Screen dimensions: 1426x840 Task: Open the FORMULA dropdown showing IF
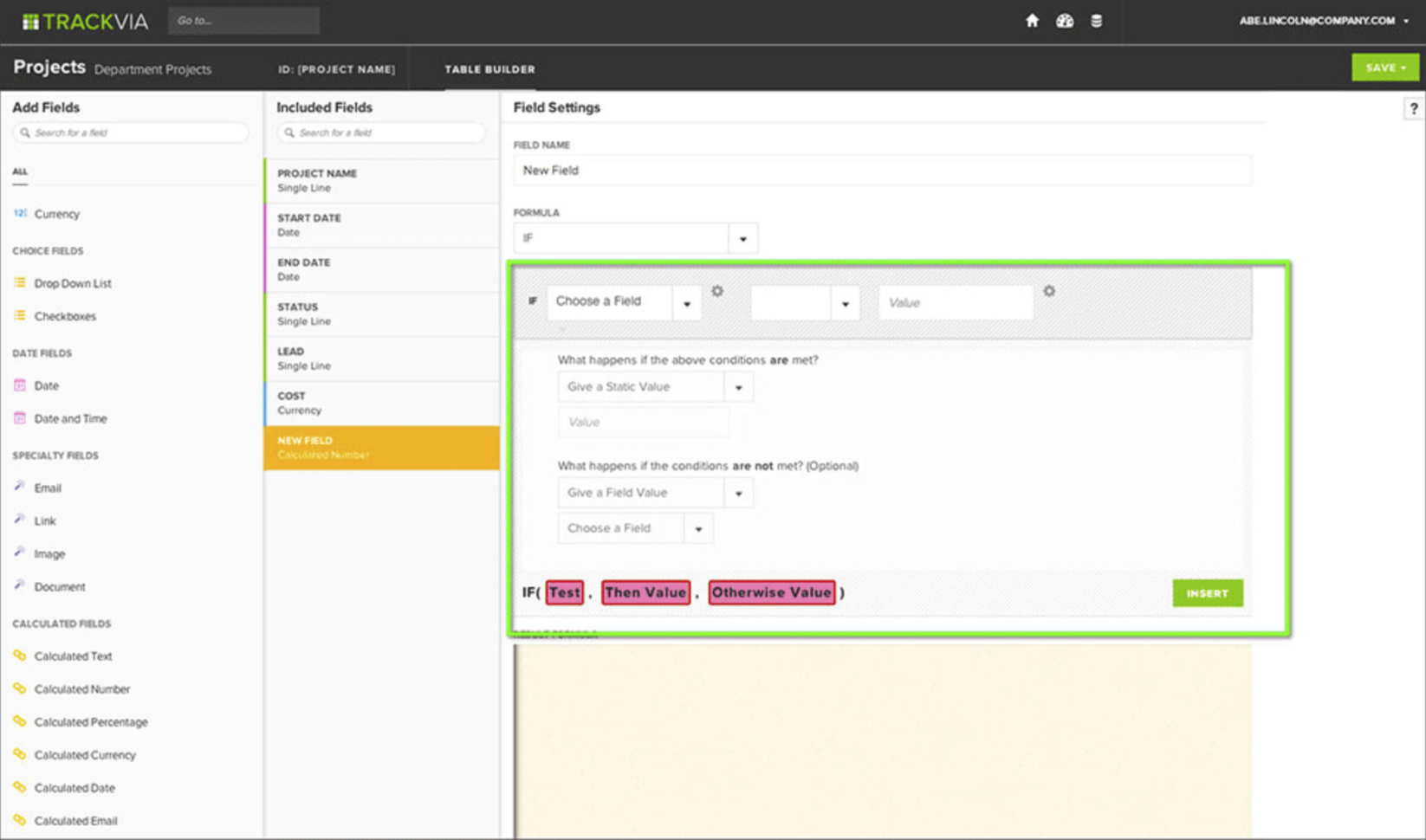click(742, 237)
